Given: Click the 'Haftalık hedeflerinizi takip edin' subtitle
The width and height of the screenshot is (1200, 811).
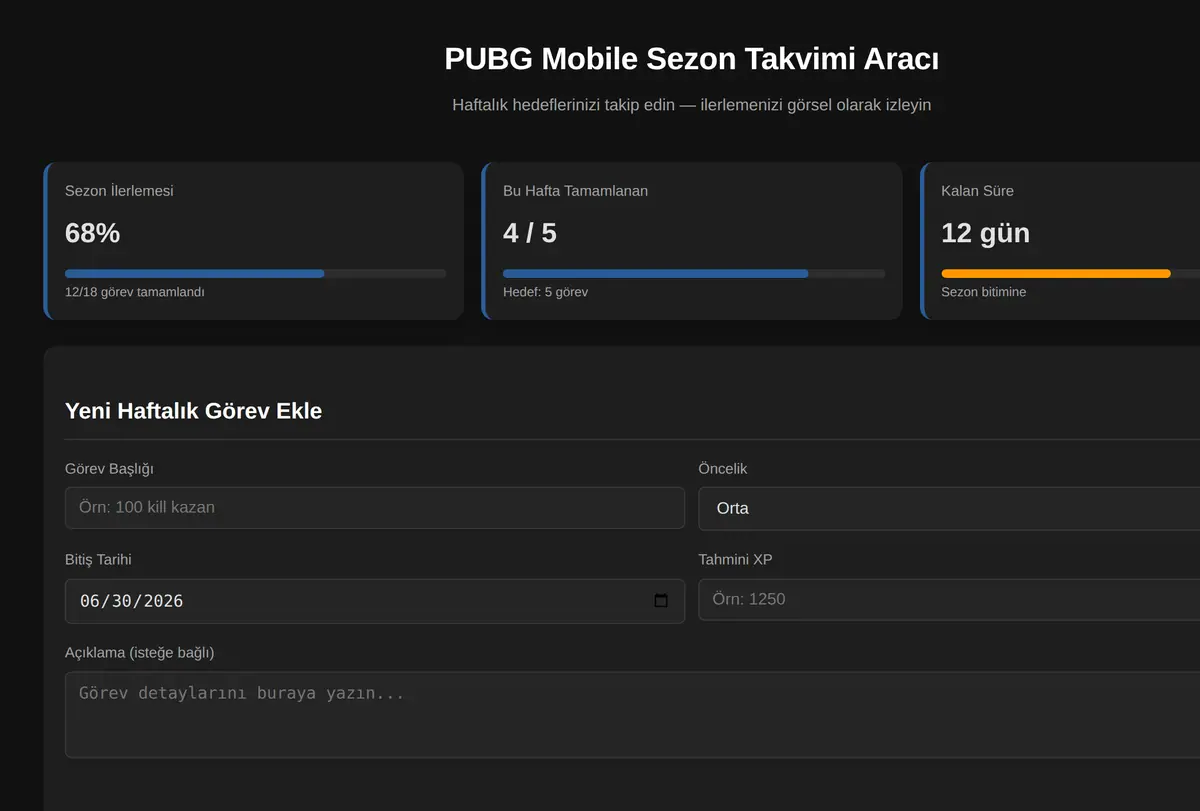Looking at the screenshot, I should (691, 105).
